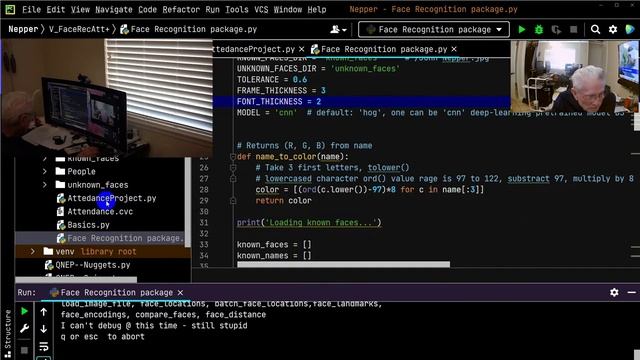Start debugging with the green bug icon
The height and width of the screenshot is (360, 640).
point(539,29)
